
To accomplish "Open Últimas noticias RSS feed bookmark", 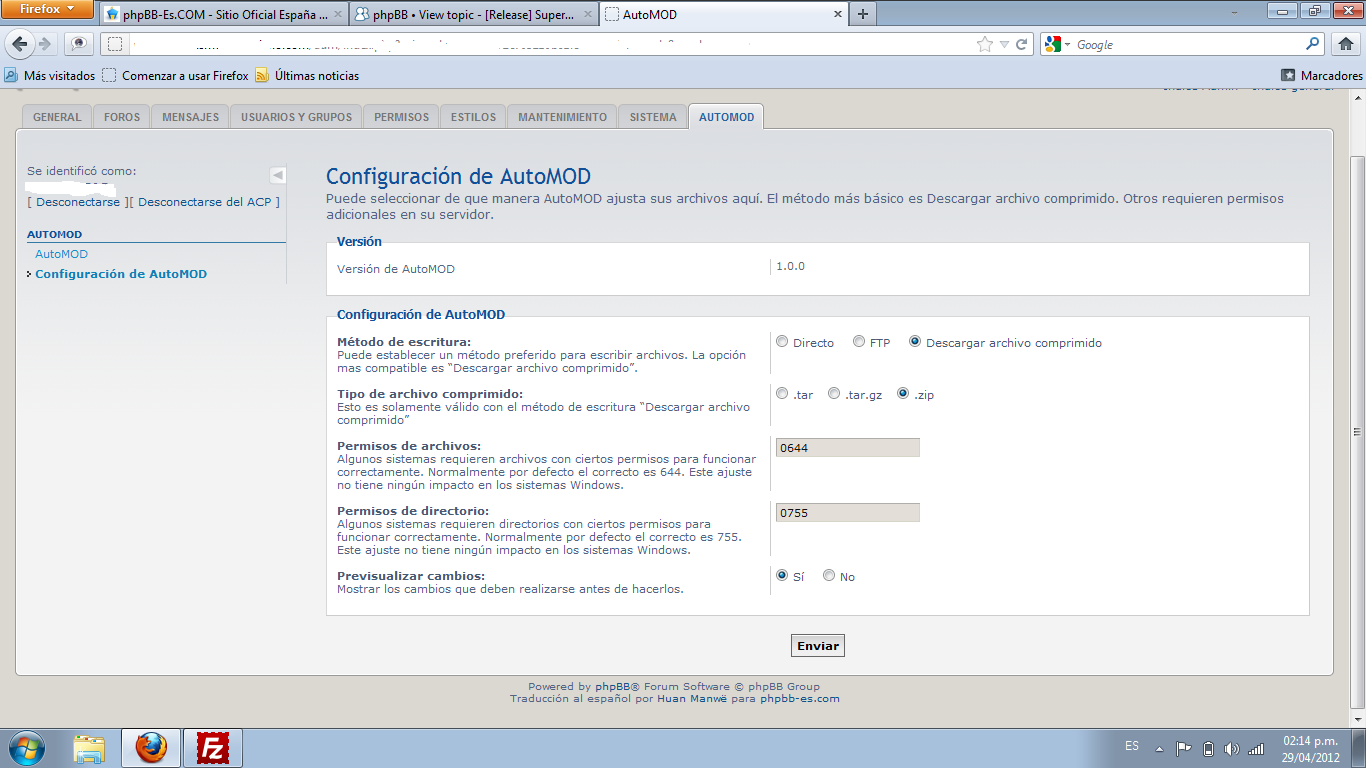I will tap(307, 75).
